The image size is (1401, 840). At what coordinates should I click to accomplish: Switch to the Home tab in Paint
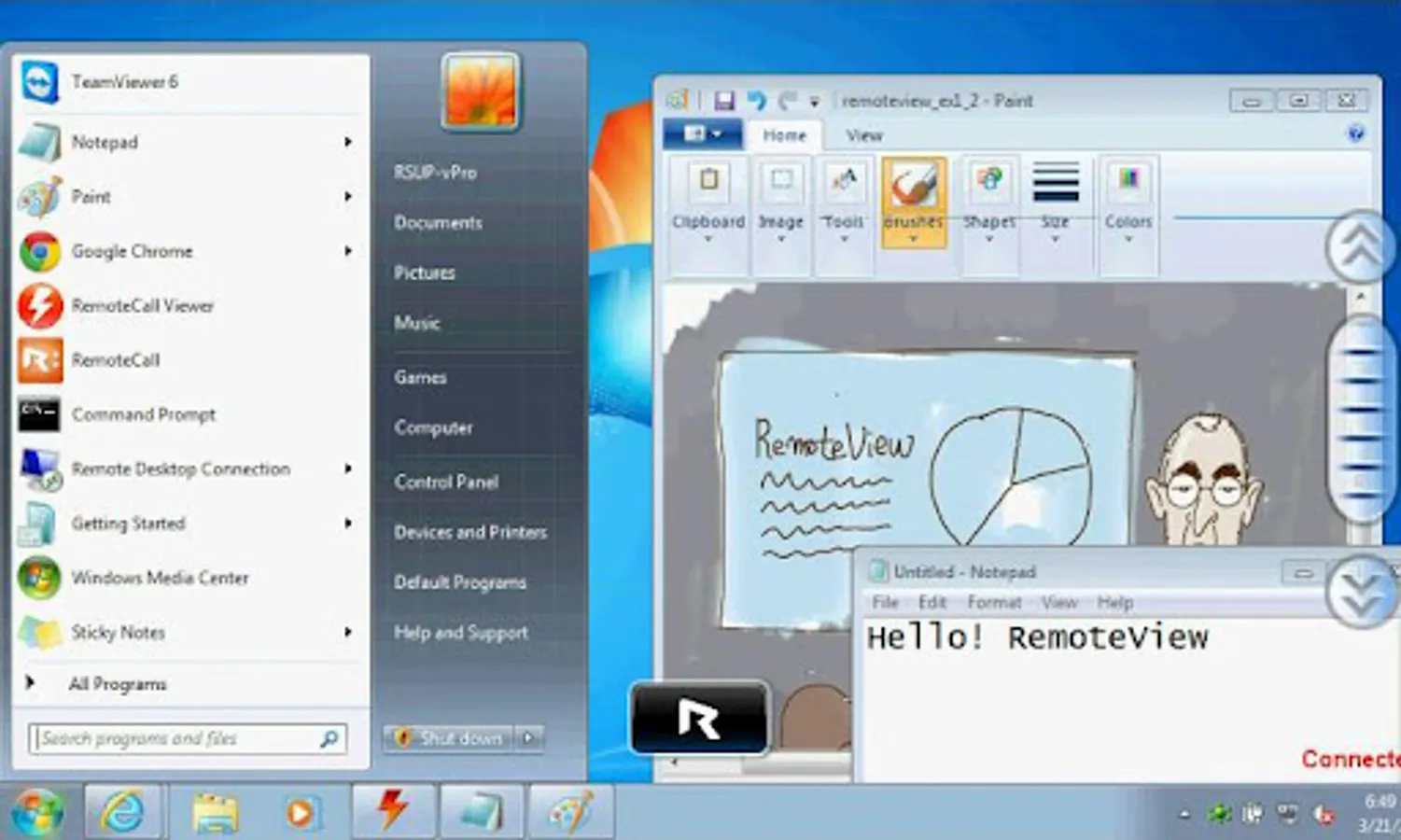tap(785, 135)
